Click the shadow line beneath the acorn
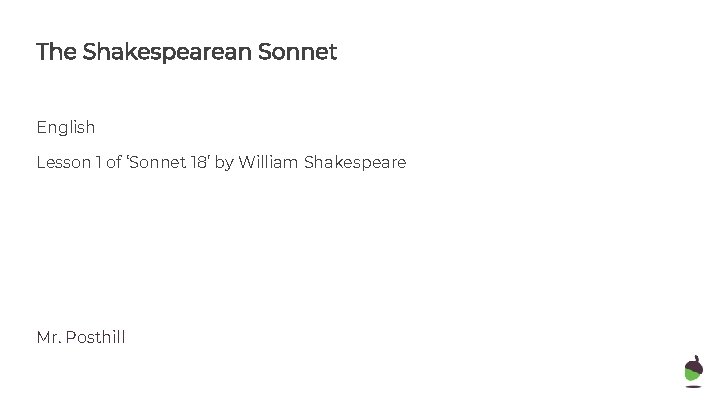Image resolution: width=720 pixels, height=405 pixels. point(693,387)
